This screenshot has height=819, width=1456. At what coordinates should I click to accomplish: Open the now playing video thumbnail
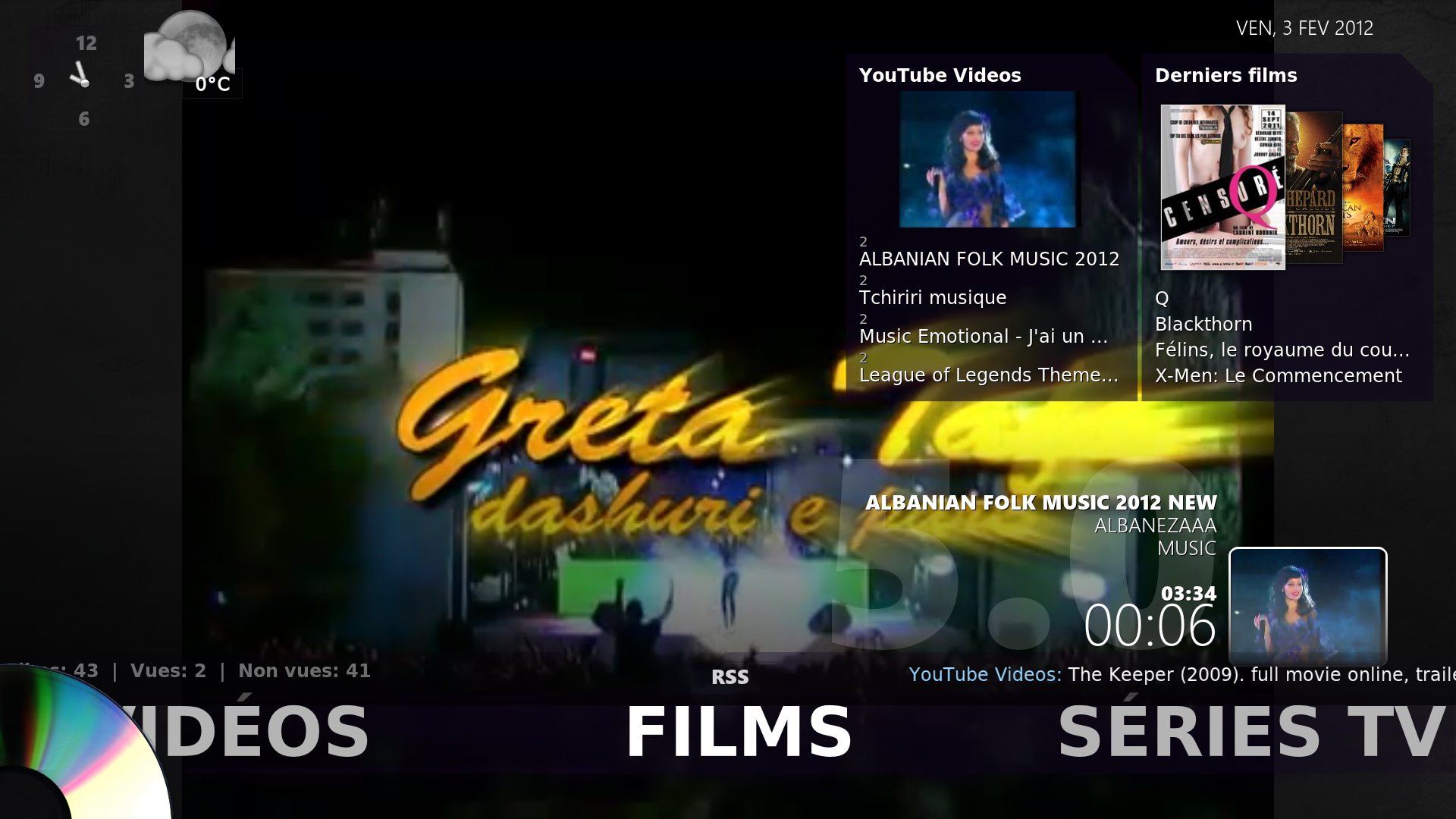1307,607
